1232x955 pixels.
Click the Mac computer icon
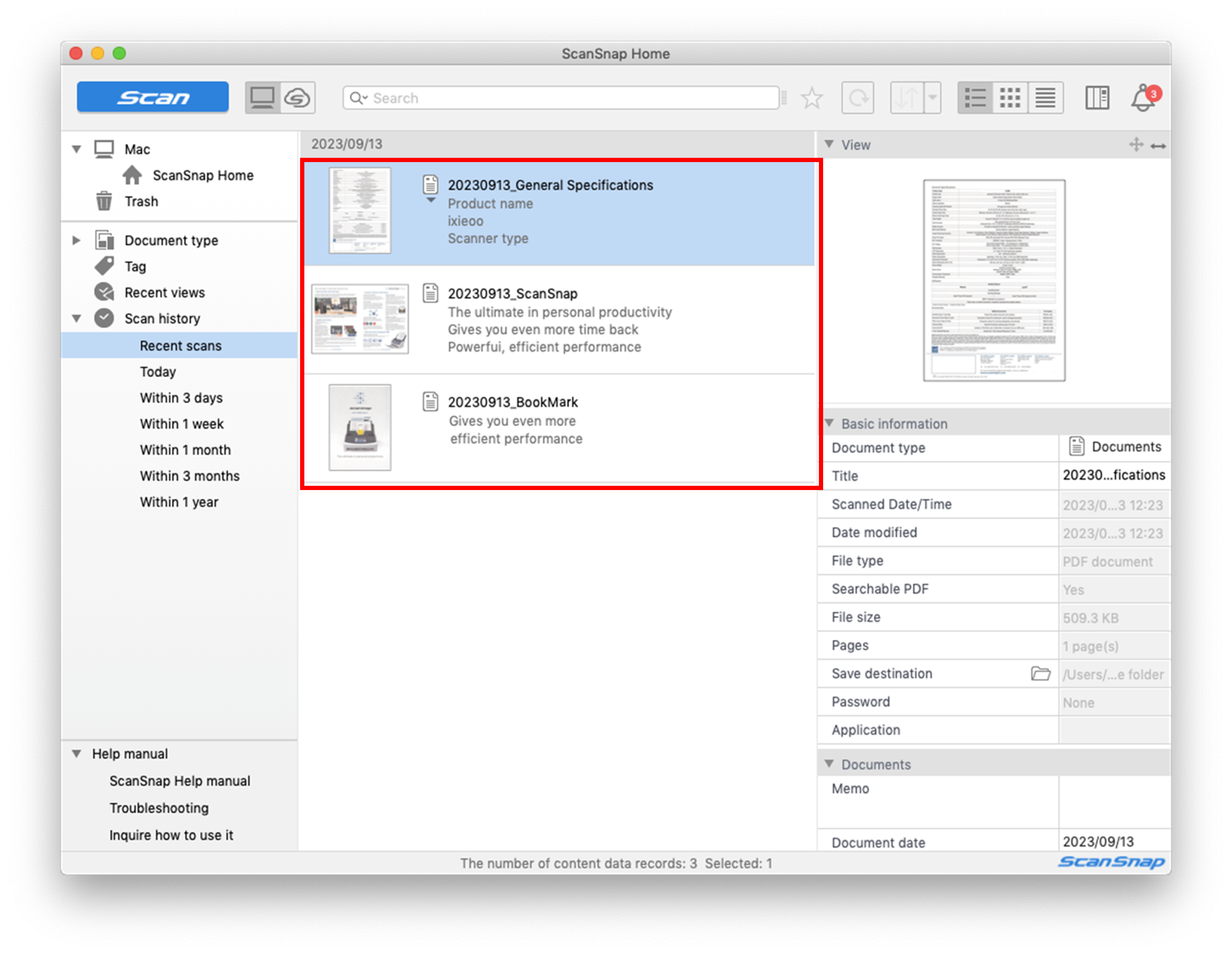(104, 149)
